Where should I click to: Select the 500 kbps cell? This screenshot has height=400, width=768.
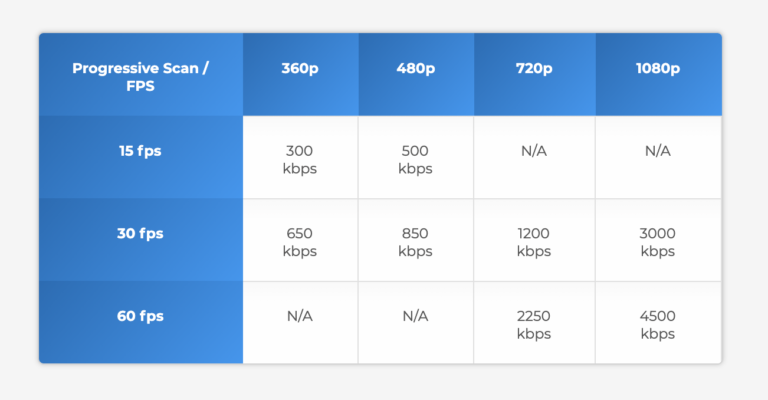pos(415,159)
